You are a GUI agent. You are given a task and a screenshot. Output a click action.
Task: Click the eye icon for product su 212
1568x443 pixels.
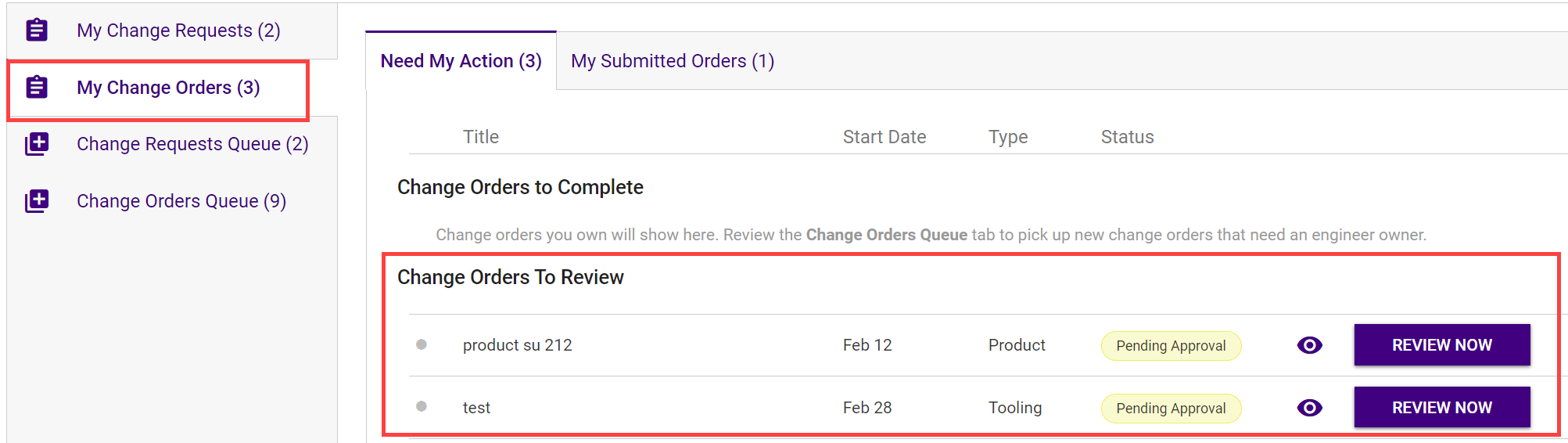(1309, 345)
